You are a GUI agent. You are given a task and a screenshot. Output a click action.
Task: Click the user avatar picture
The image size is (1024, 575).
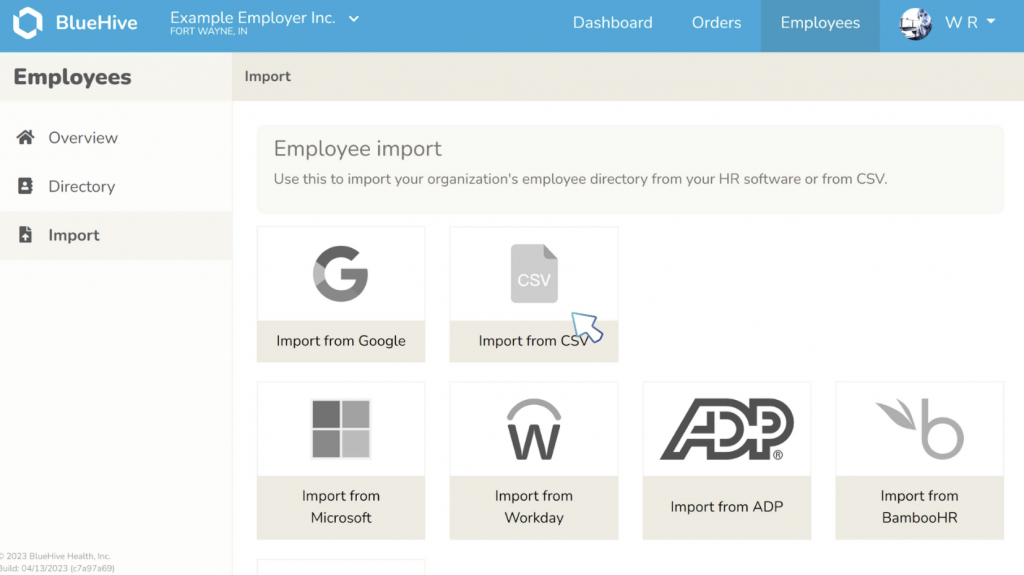coord(915,24)
